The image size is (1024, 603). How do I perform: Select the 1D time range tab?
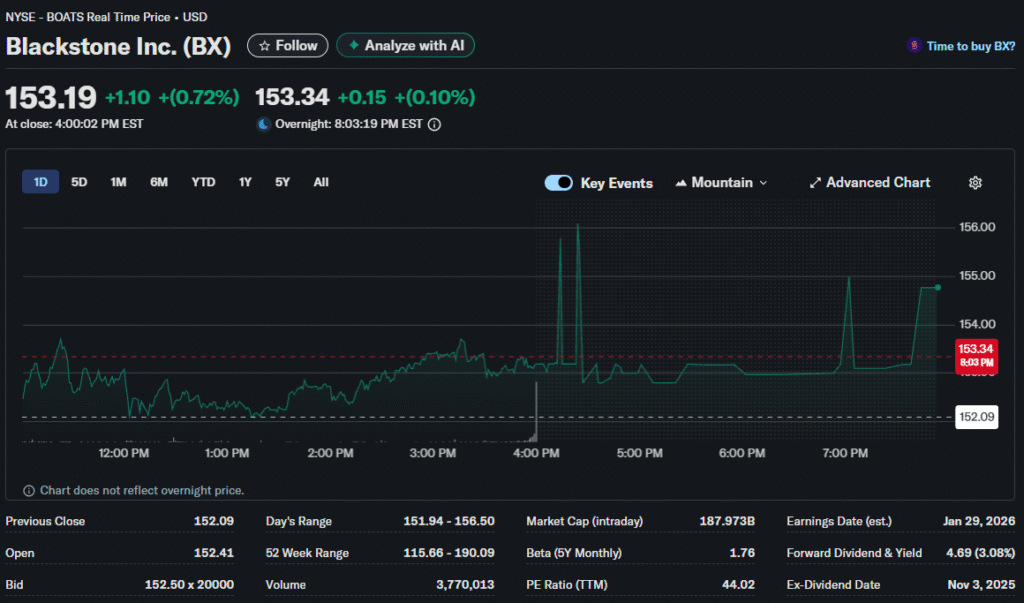[41, 182]
